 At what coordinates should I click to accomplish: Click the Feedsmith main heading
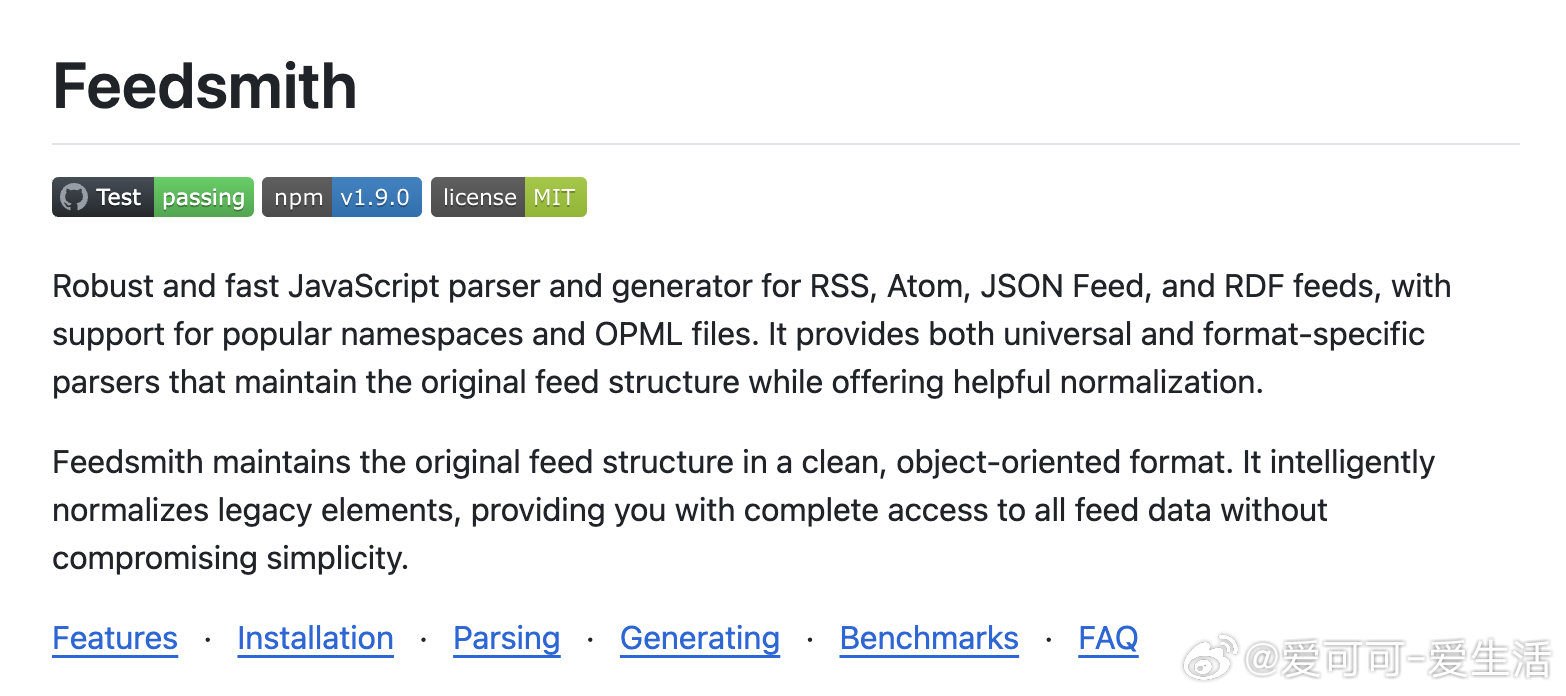click(205, 86)
